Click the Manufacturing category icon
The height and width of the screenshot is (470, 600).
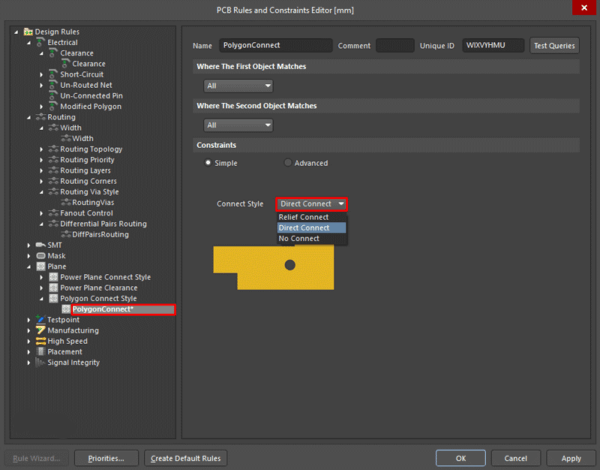coord(41,330)
